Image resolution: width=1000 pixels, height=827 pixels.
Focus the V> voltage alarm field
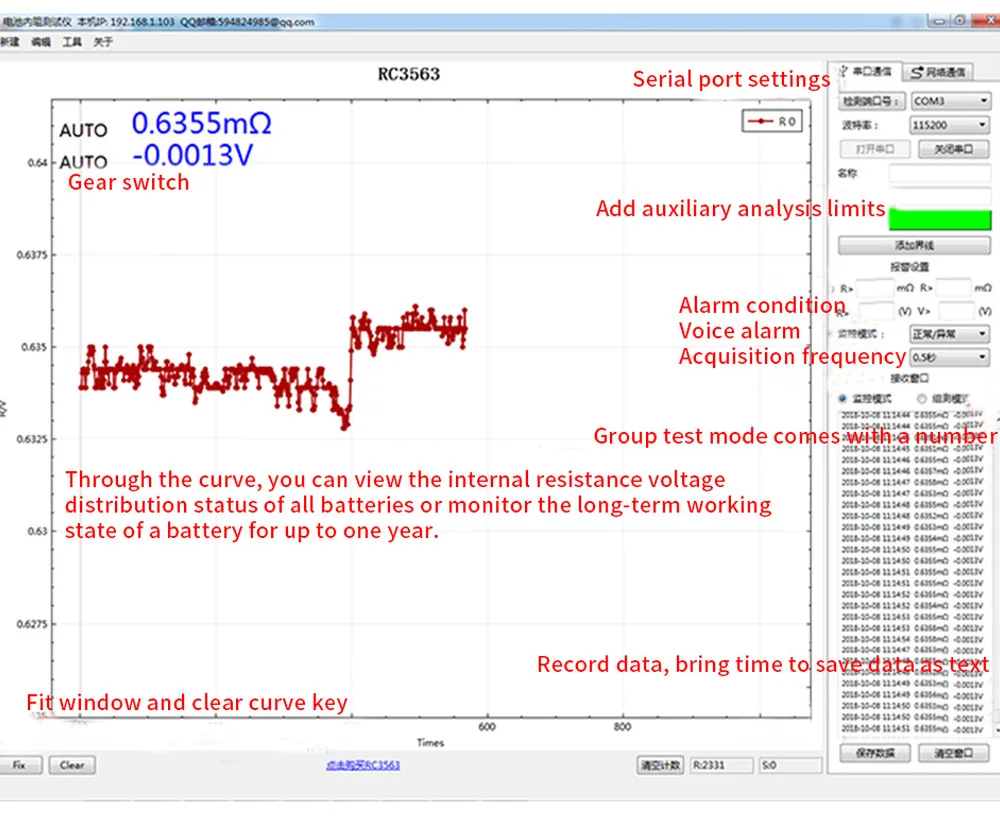pos(956,311)
